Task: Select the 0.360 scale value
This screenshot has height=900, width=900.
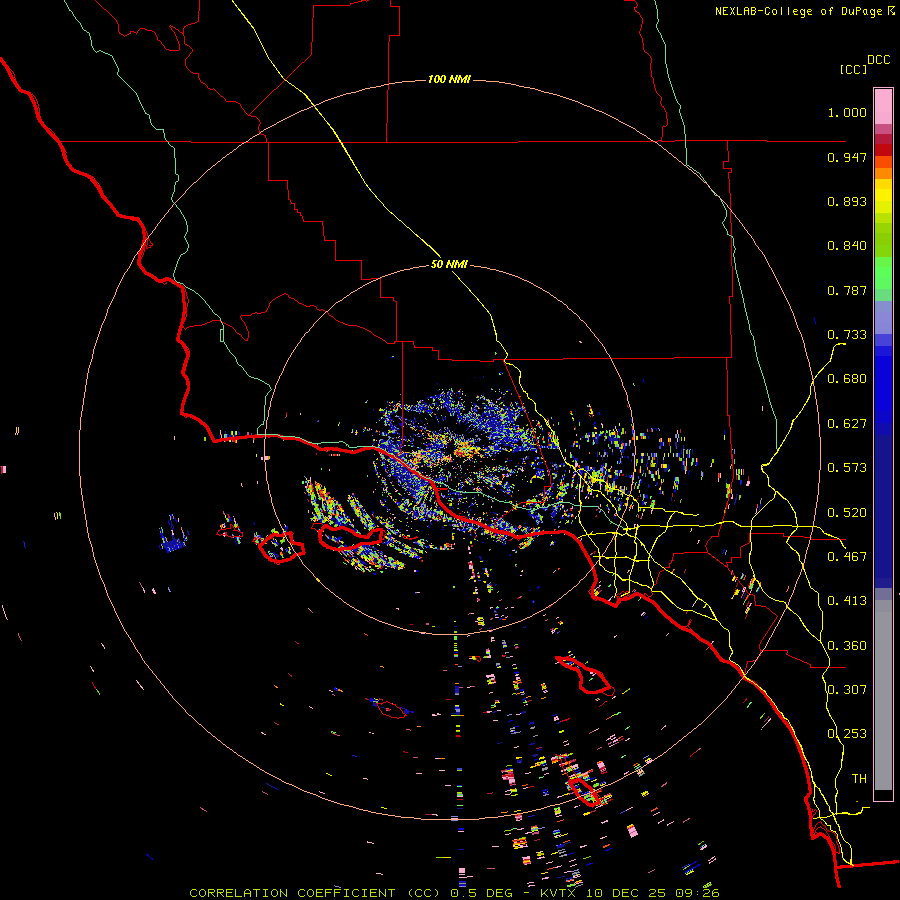Action: click(847, 646)
